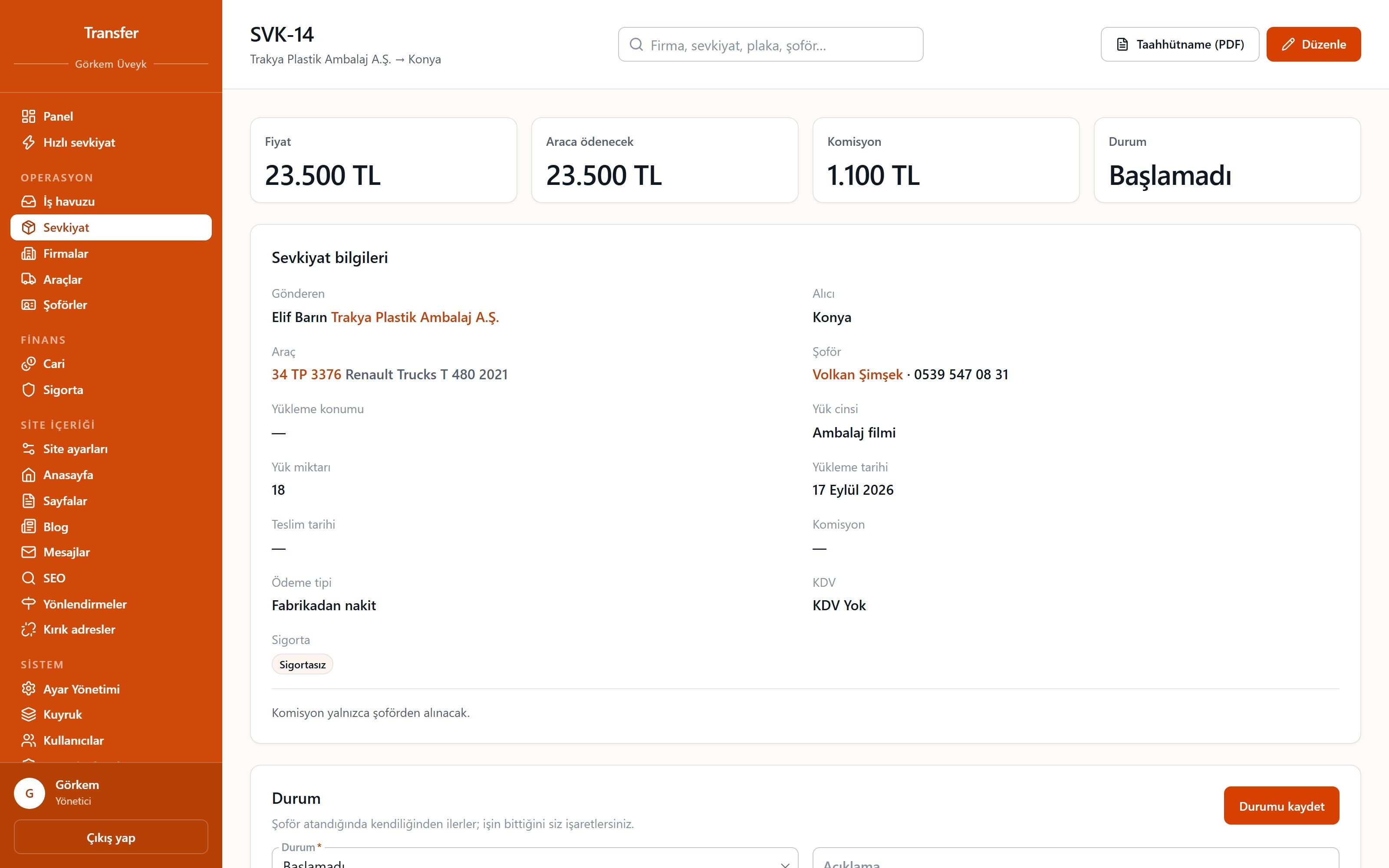
Task: Click the Düzenle button
Action: [1313, 44]
